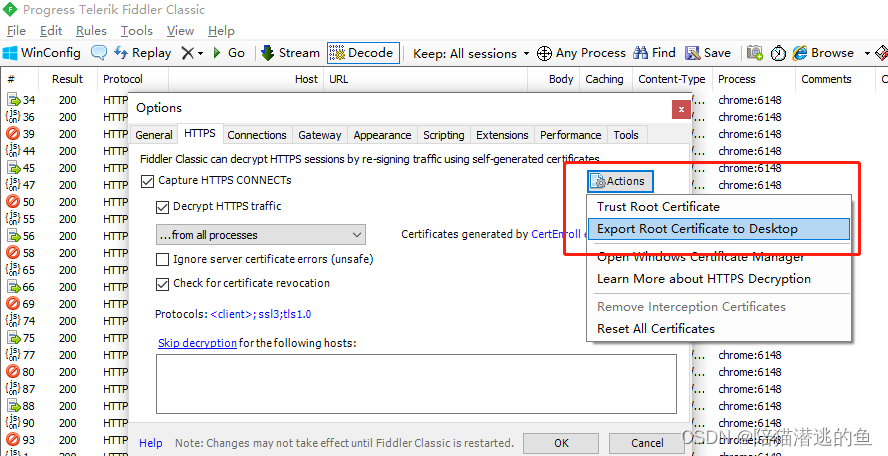This screenshot has height=456, width=888.
Task: Switch to the Scripting tab
Action: tap(443, 135)
